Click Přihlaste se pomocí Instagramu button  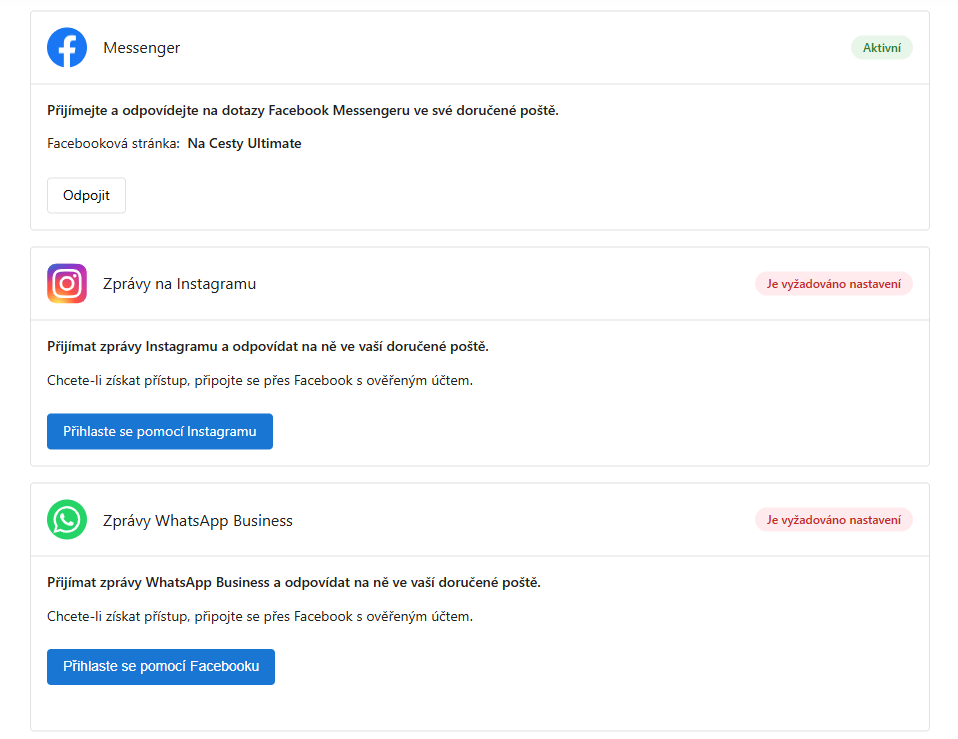tap(159, 431)
